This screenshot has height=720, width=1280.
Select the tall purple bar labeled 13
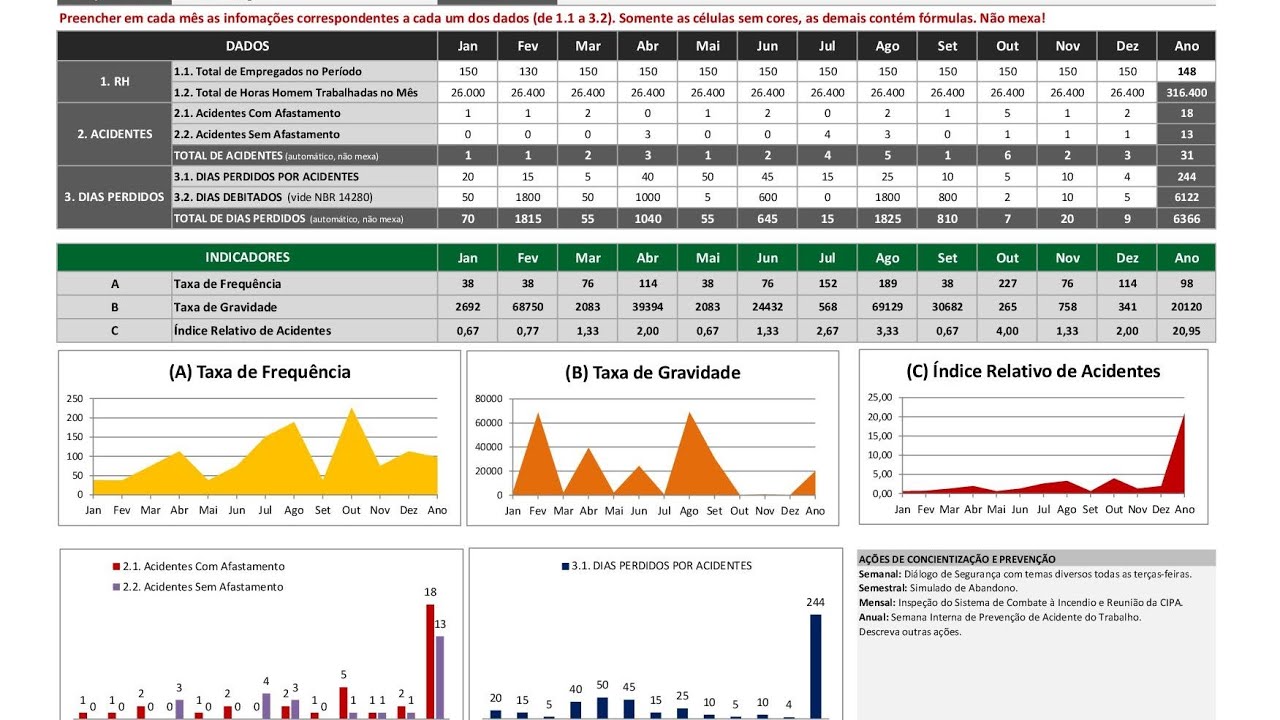click(x=440, y=677)
